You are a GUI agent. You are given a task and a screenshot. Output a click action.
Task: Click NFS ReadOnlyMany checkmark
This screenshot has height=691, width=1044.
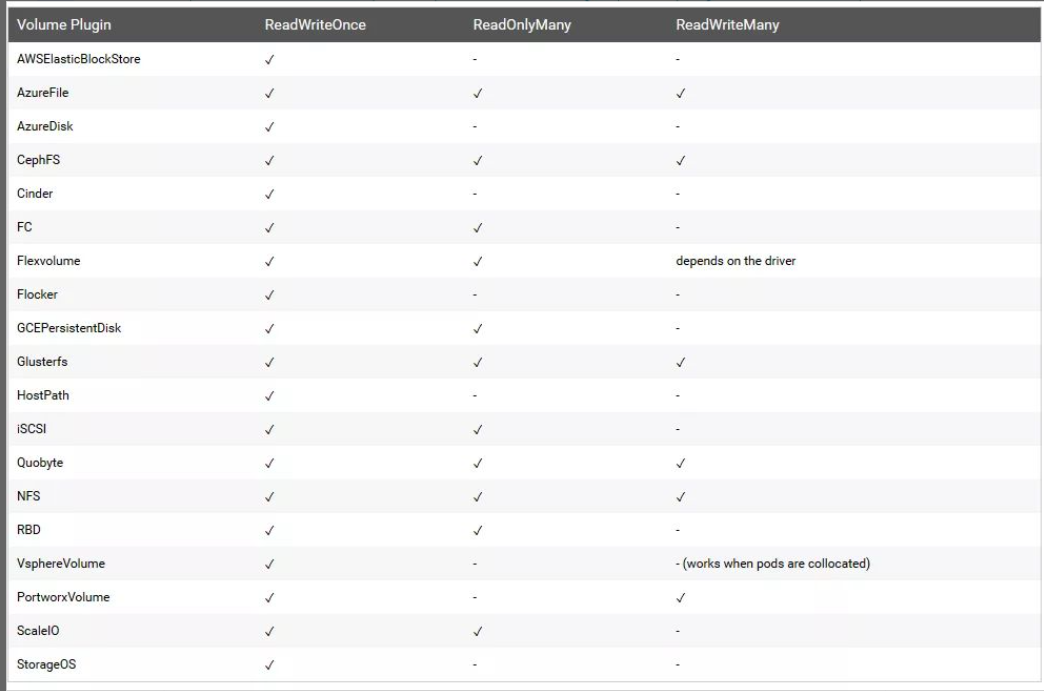click(478, 497)
